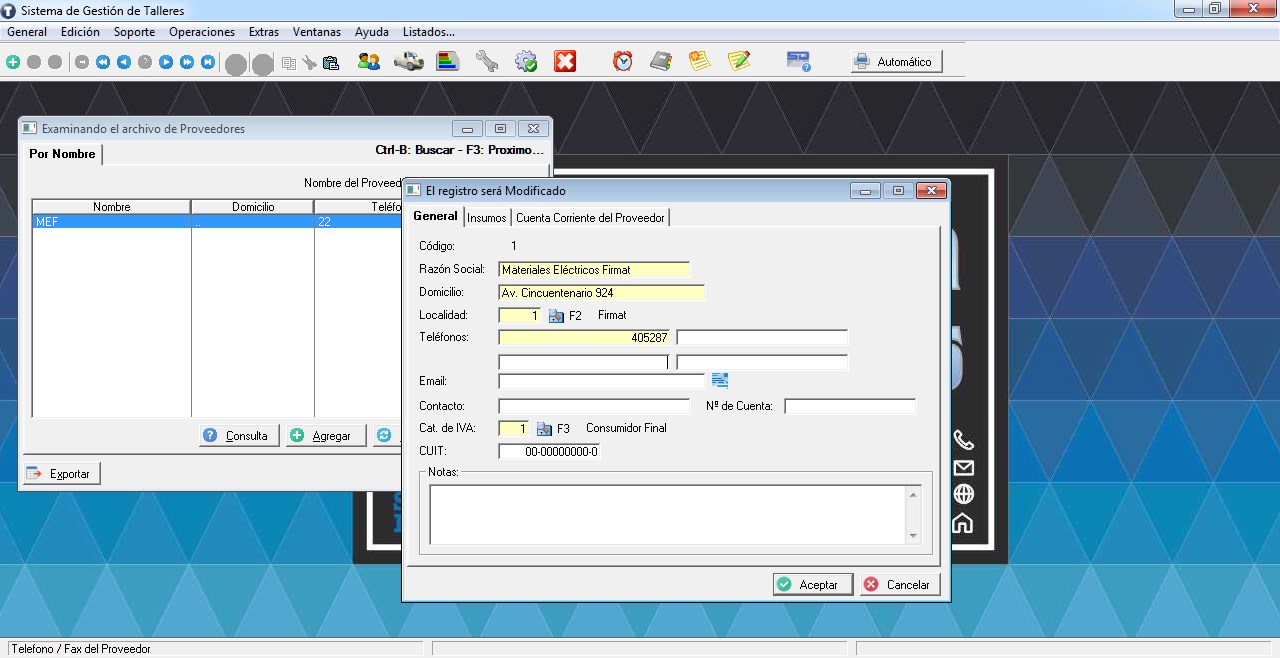
Task: Click the wrench tool icon in toolbar
Action: coord(487,62)
